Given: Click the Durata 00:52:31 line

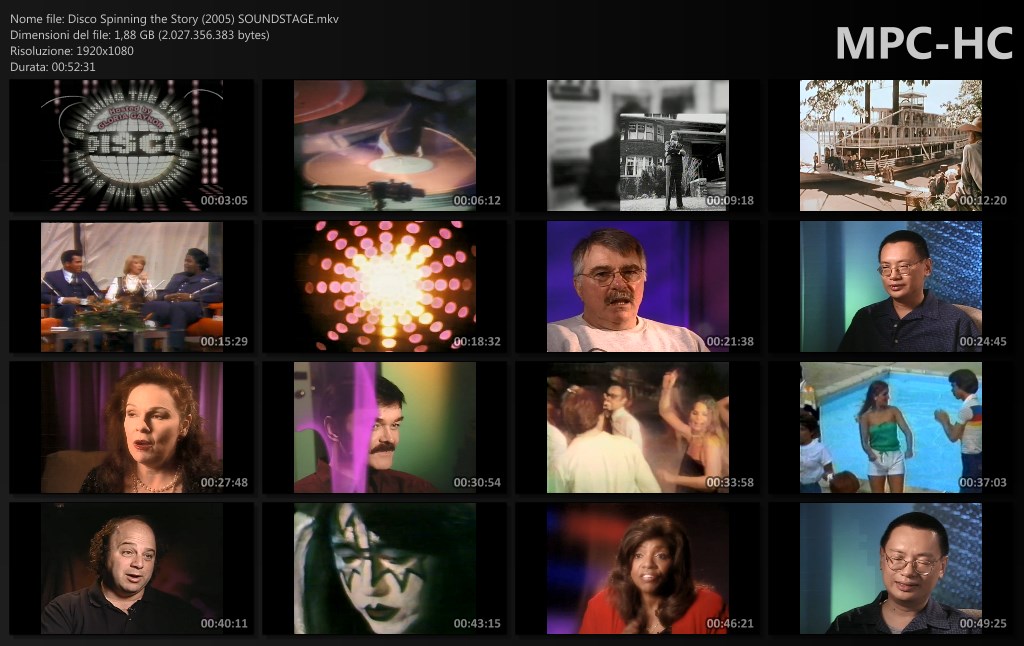Looking at the screenshot, I should click(x=53, y=67).
